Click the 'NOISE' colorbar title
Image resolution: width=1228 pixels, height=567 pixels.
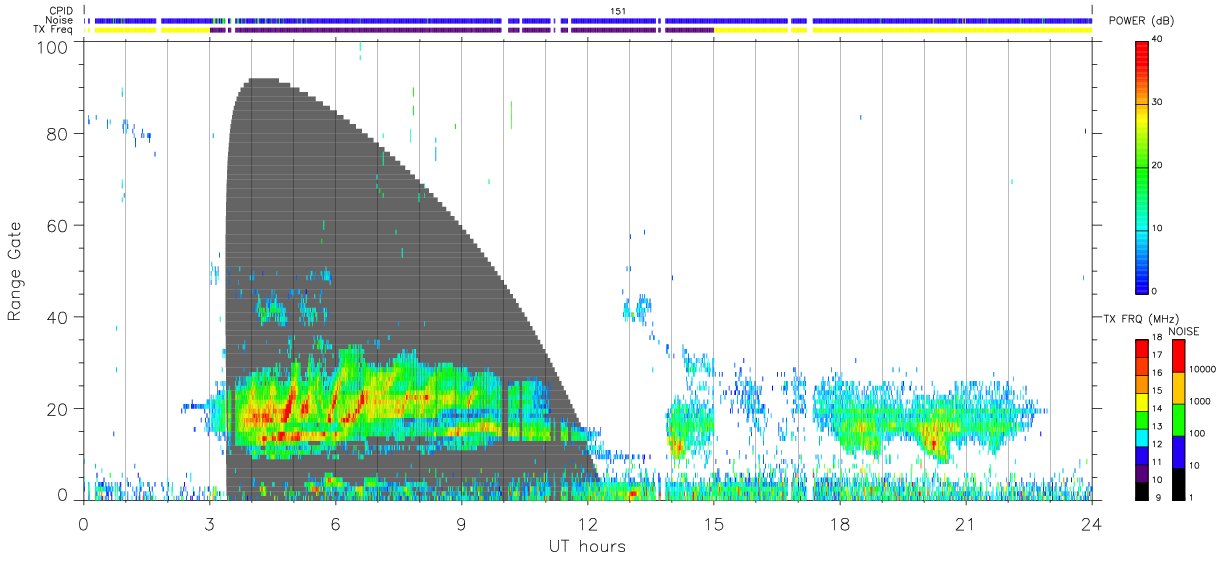(1183, 331)
